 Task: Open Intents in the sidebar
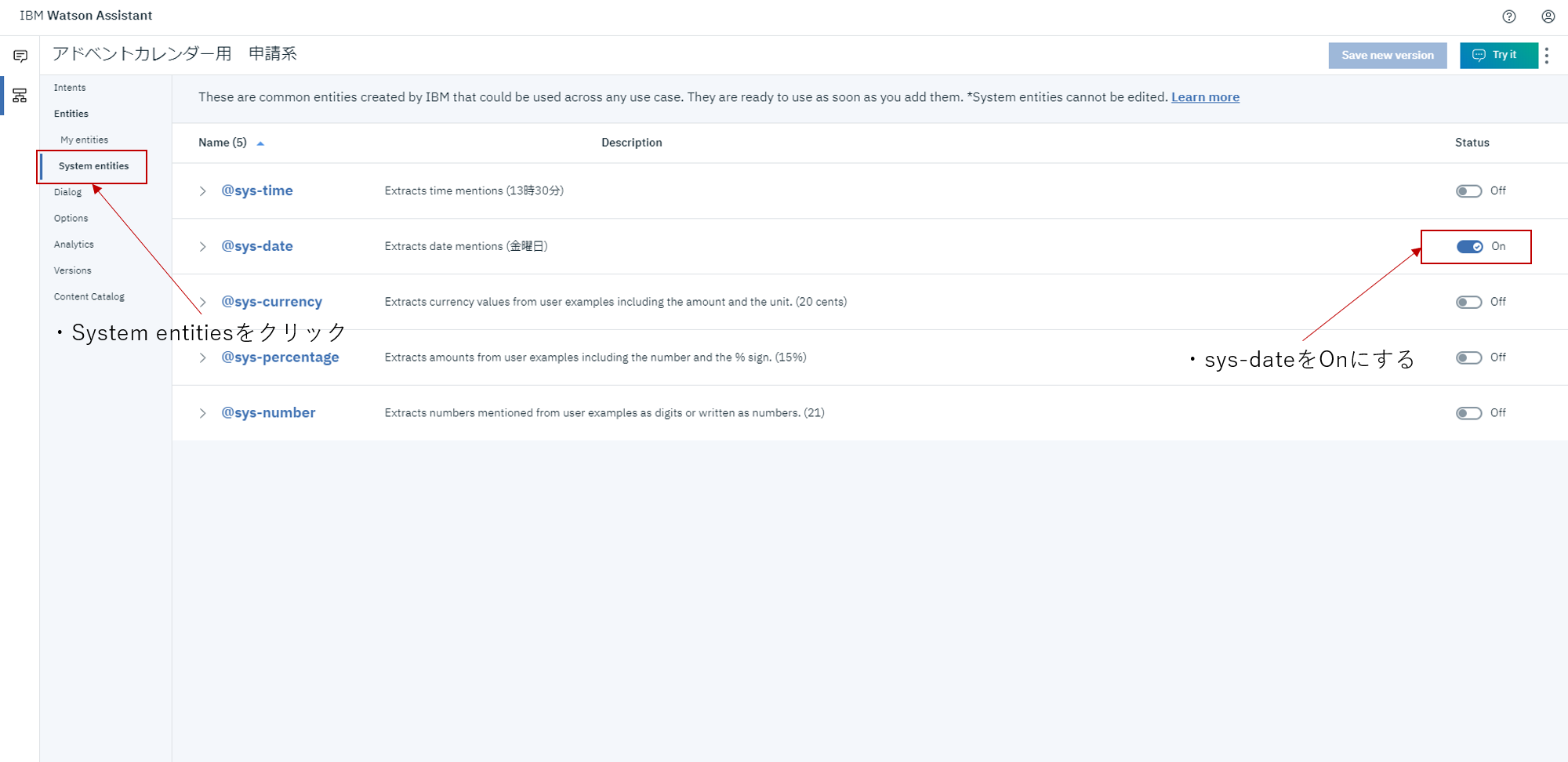point(70,88)
